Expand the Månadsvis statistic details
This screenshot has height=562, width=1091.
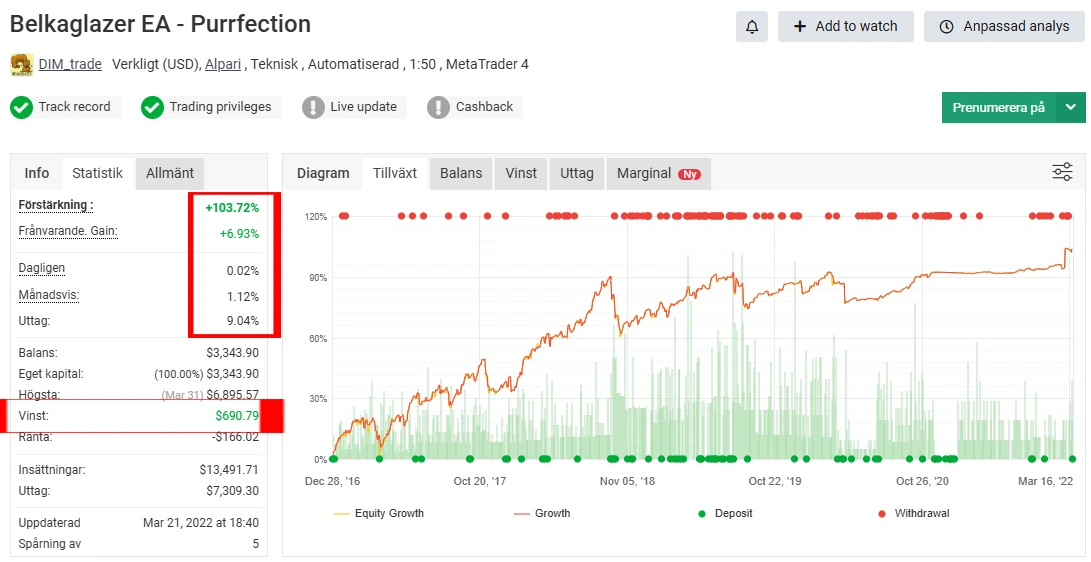(x=49, y=295)
